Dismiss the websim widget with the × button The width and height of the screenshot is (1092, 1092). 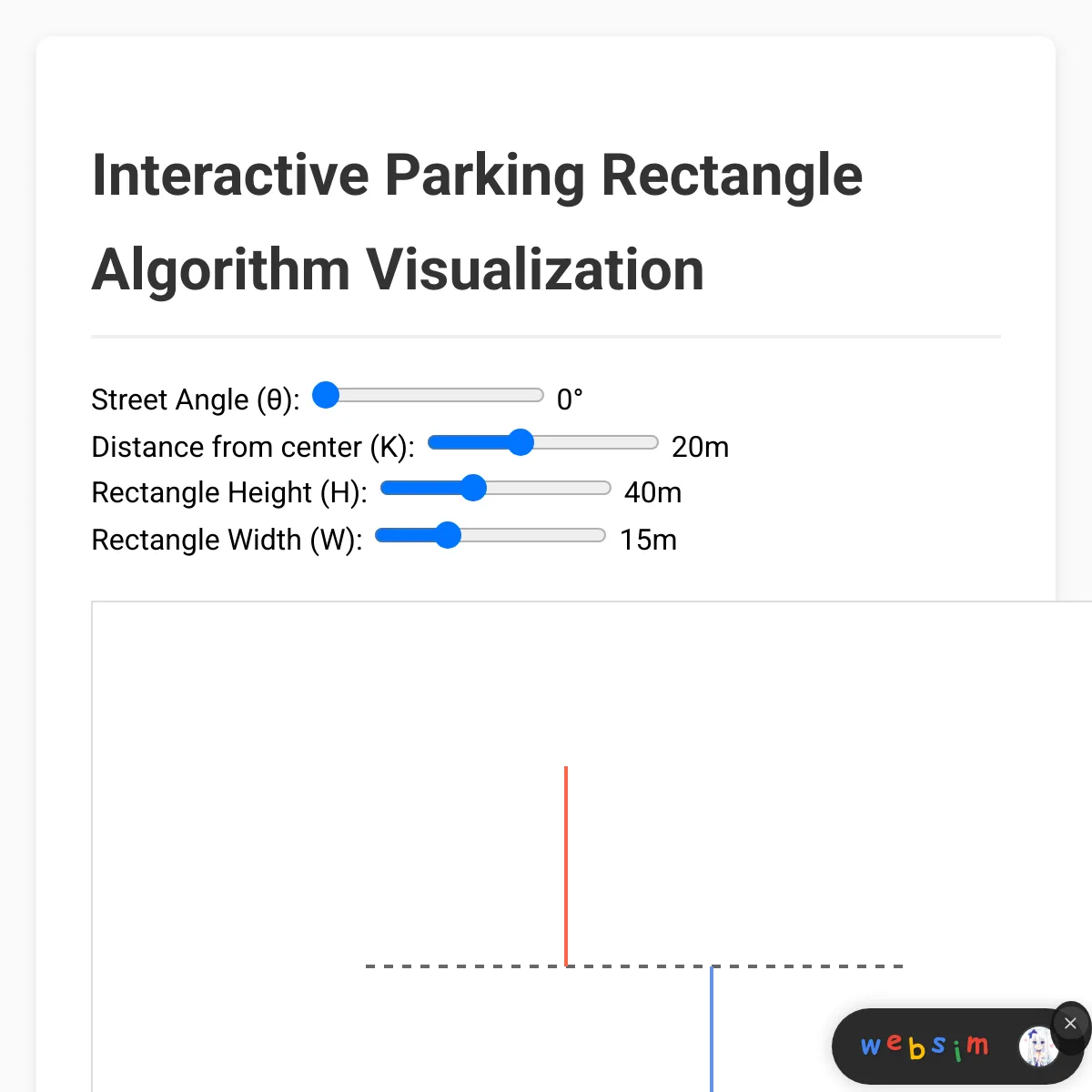pos(1069,1023)
